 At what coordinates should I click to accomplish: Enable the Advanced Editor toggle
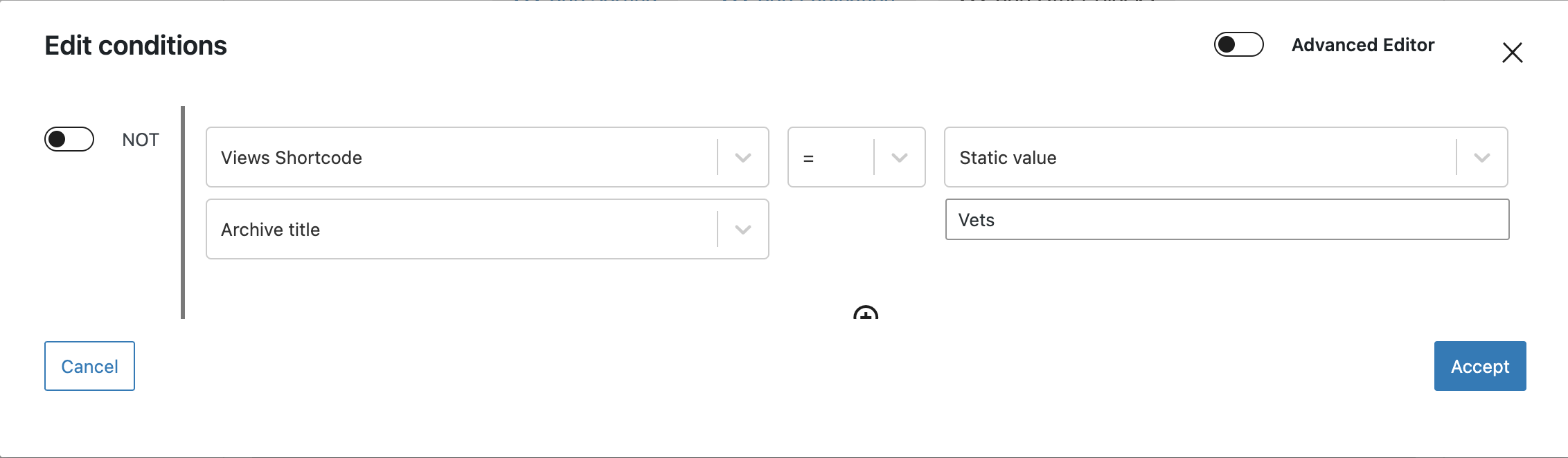click(x=1238, y=44)
